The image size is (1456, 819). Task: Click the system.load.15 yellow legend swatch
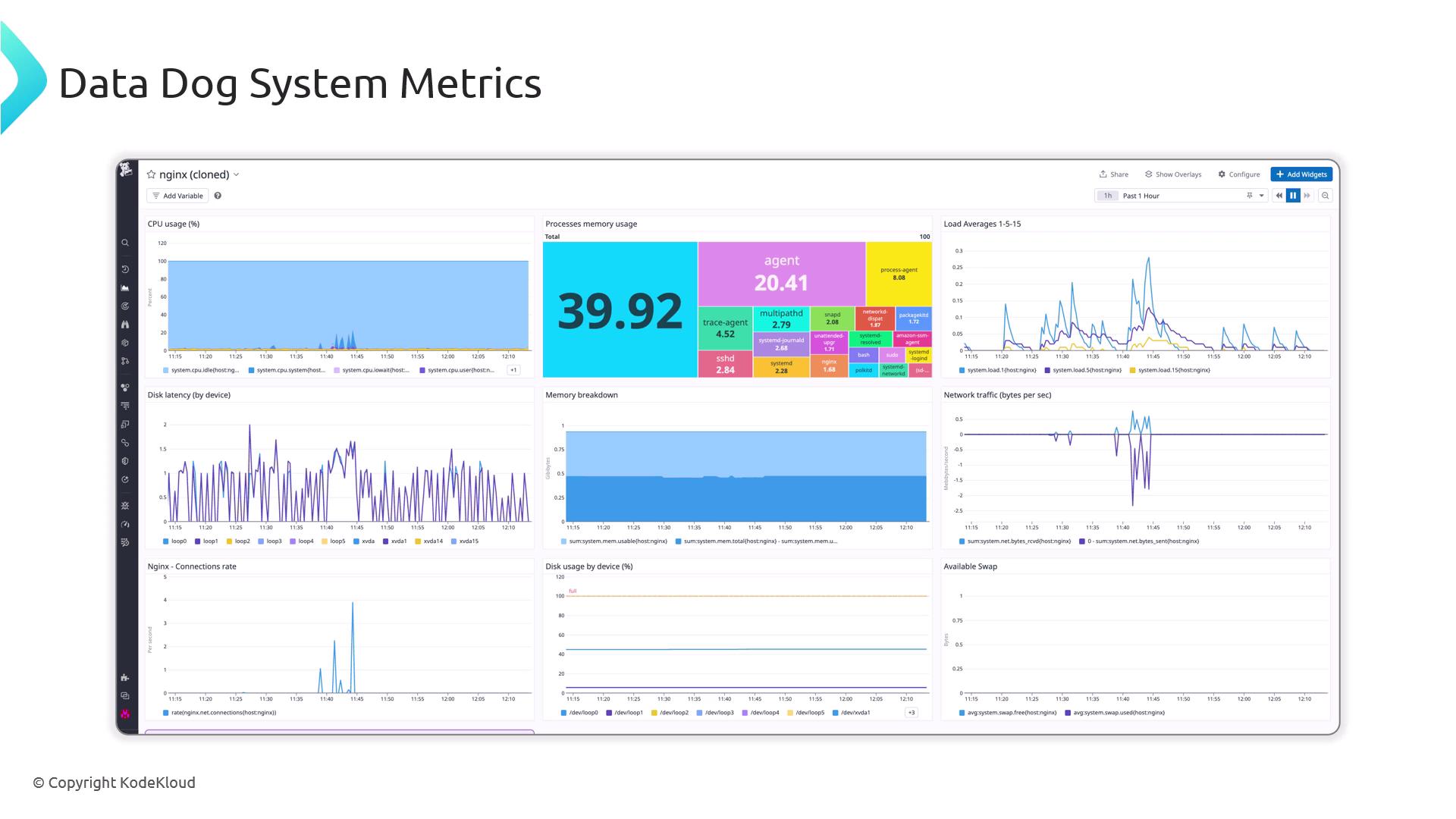point(1133,370)
